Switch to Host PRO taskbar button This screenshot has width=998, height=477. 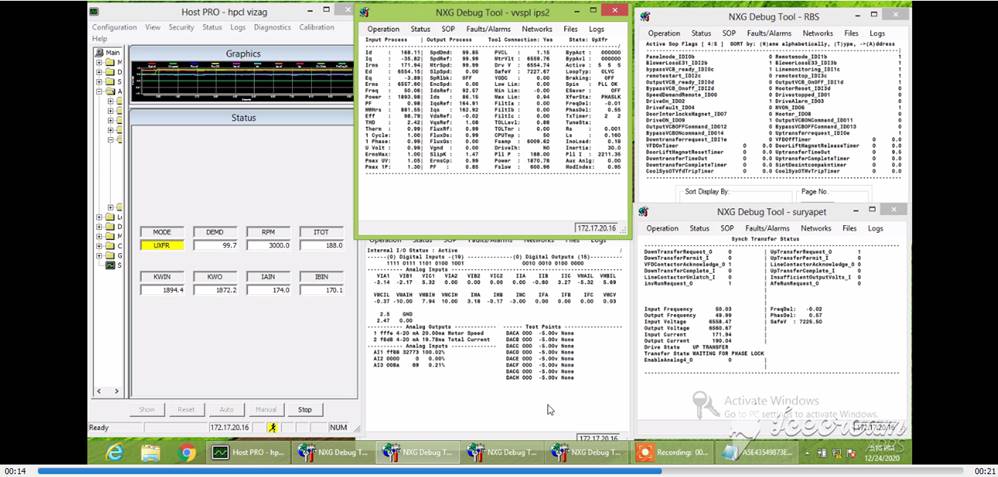pos(249,452)
